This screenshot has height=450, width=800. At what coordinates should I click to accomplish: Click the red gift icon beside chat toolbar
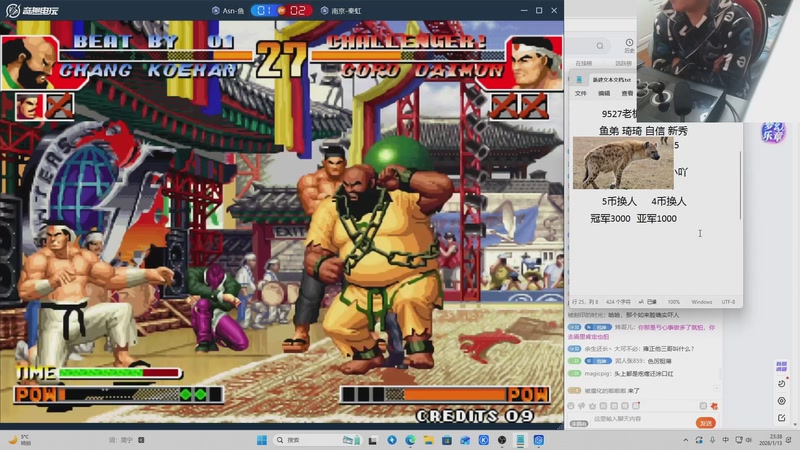pyautogui.click(x=714, y=406)
